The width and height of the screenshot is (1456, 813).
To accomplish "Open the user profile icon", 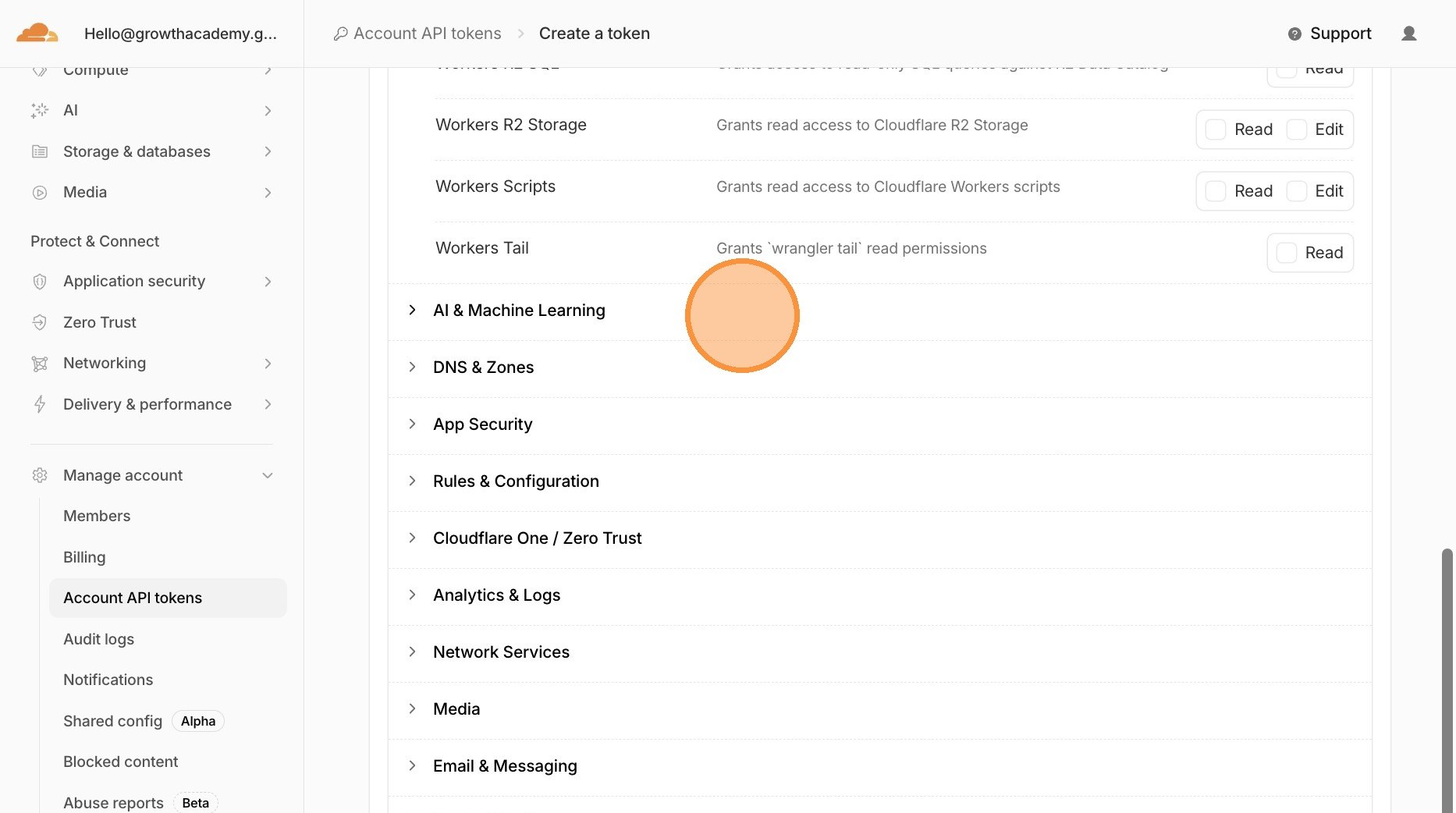I will pyautogui.click(x=1408, y=34).
